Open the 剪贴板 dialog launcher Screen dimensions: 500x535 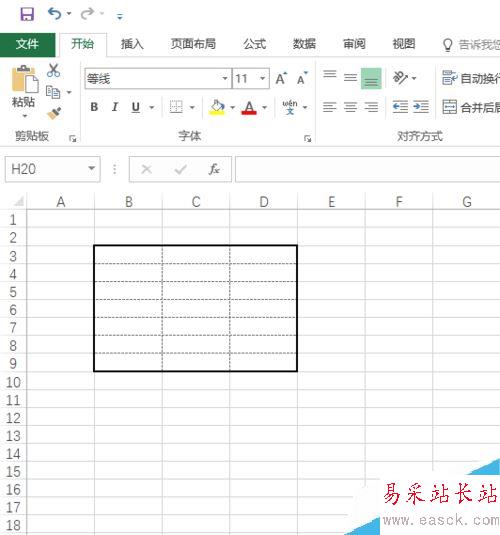point(72,139)
